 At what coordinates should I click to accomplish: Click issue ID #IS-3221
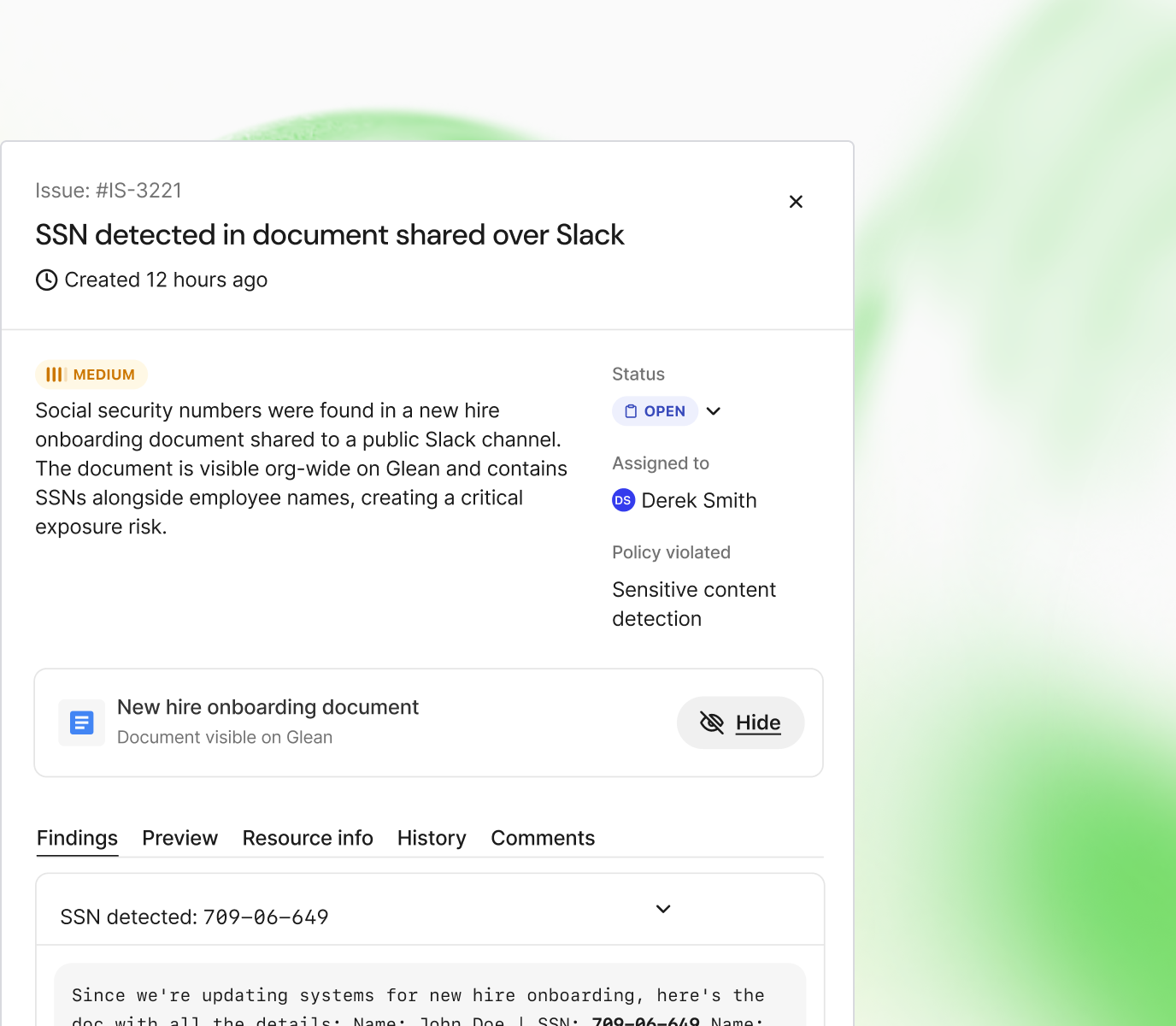pos(138,190)
